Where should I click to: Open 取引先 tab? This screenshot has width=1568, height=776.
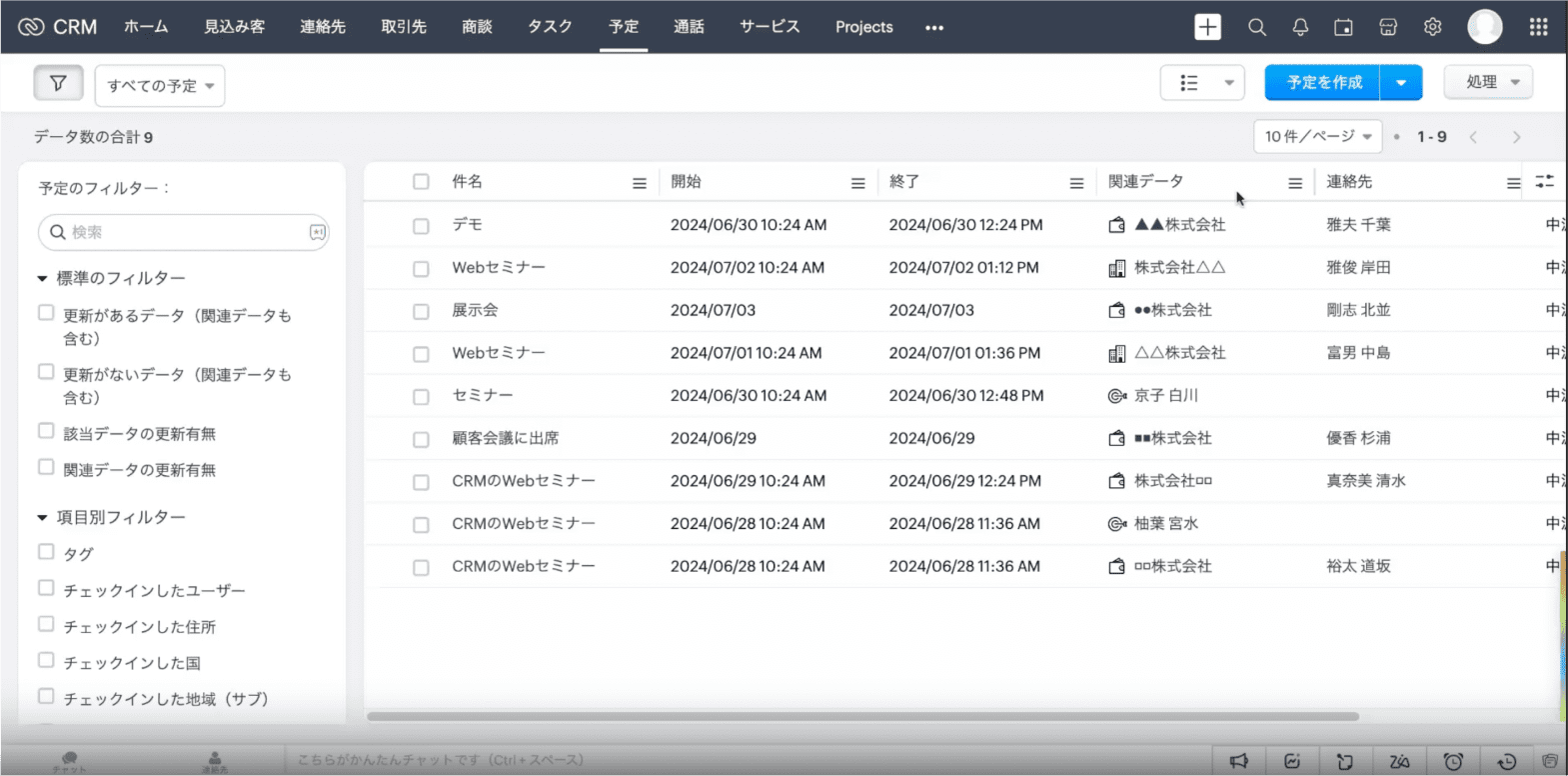(404, 27)
